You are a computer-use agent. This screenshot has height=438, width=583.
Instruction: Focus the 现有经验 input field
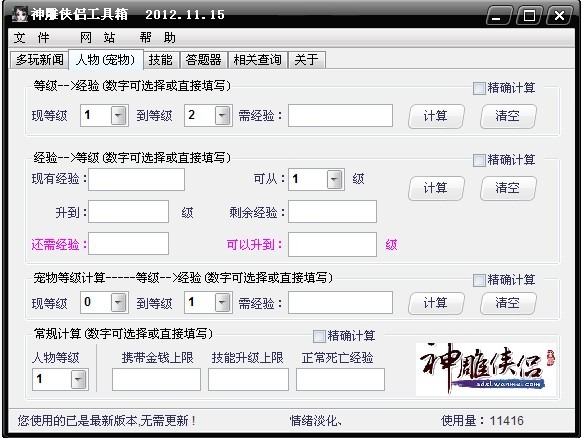(136, 180)
